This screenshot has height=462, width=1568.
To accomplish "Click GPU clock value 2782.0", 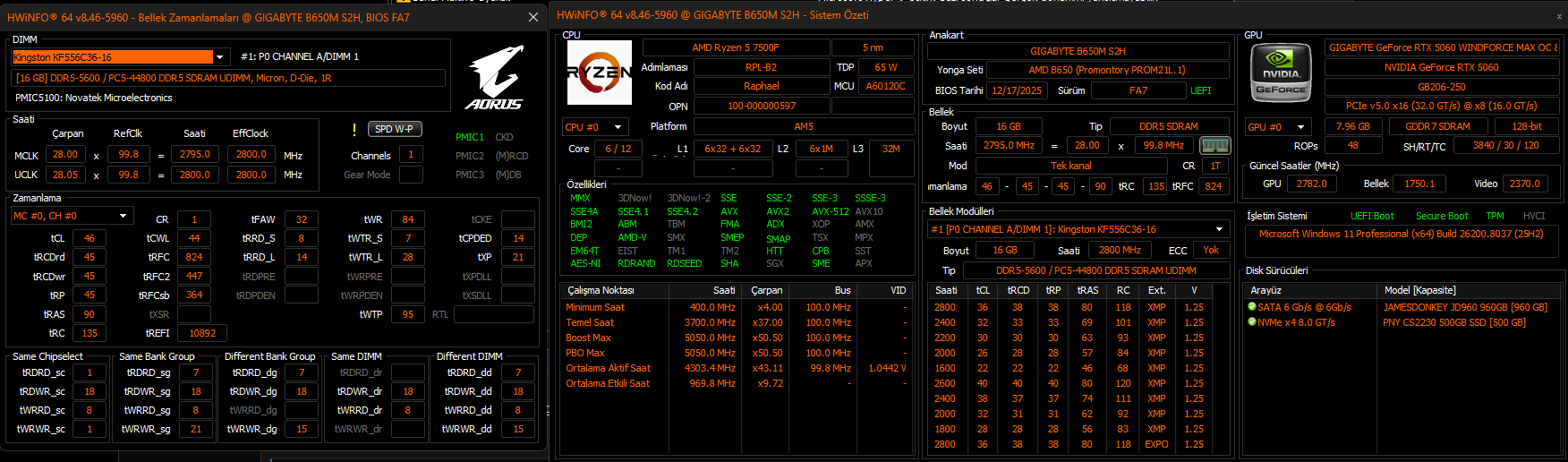I will coord(1312,184).
